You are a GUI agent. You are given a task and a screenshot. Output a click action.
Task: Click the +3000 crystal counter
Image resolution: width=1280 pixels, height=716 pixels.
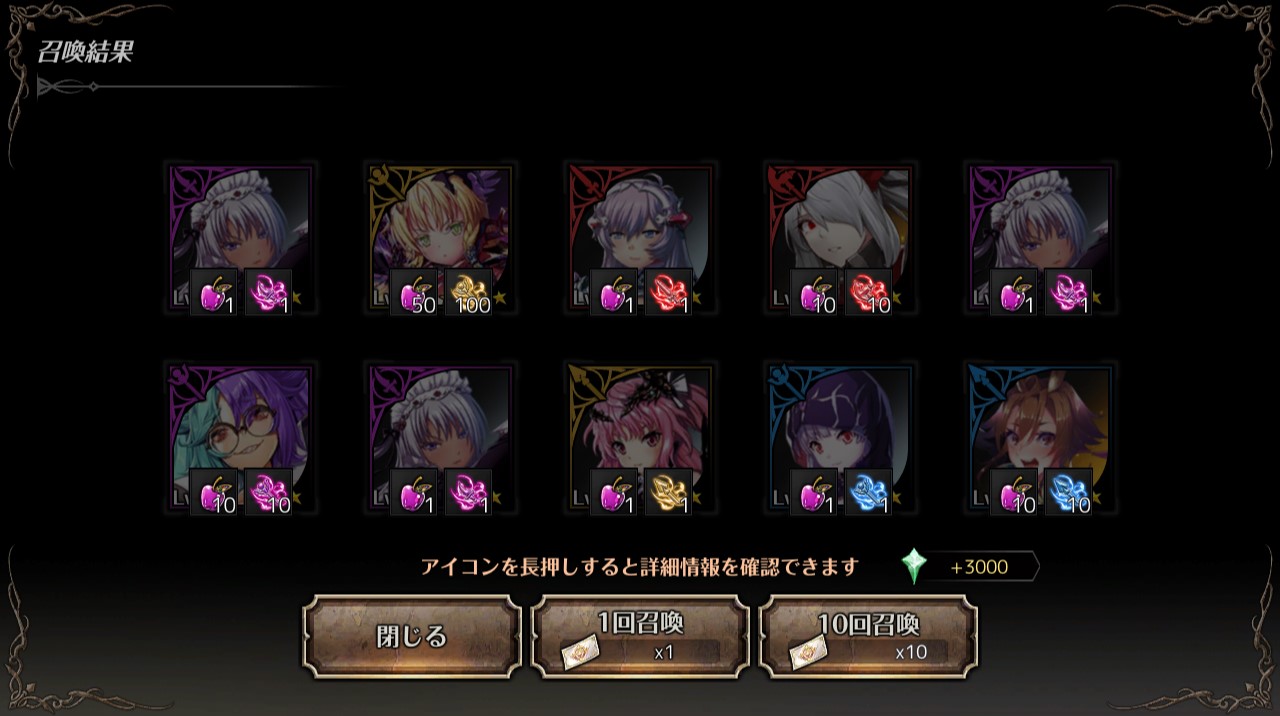[980, 567]
